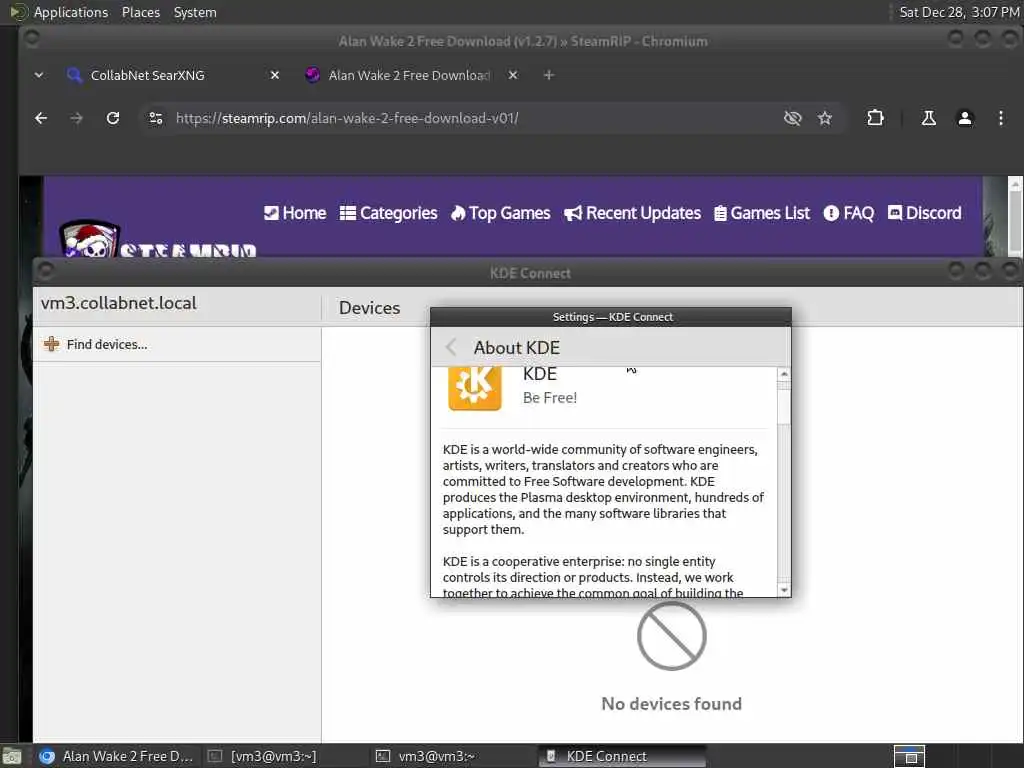The width and height of the screenshot is (1024, 768).
Task: Click vm3.collabnet.local device name
Action: [118, 303]
